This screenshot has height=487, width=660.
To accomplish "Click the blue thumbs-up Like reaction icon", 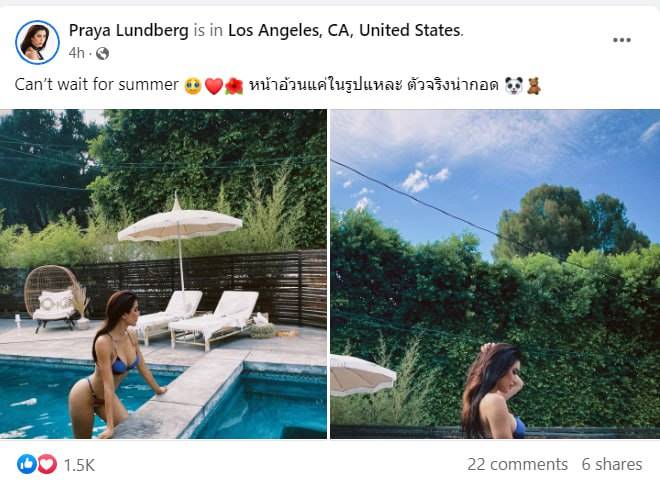I will click(x=27, y=464).
